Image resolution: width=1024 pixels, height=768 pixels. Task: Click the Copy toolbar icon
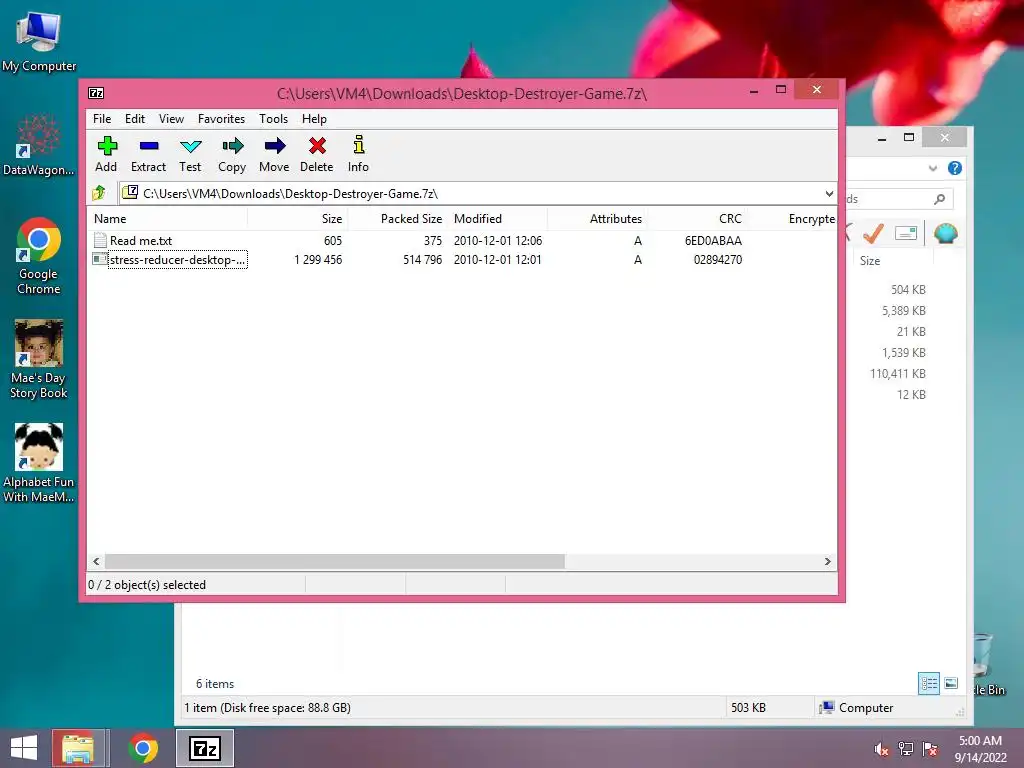click(232, 146)
